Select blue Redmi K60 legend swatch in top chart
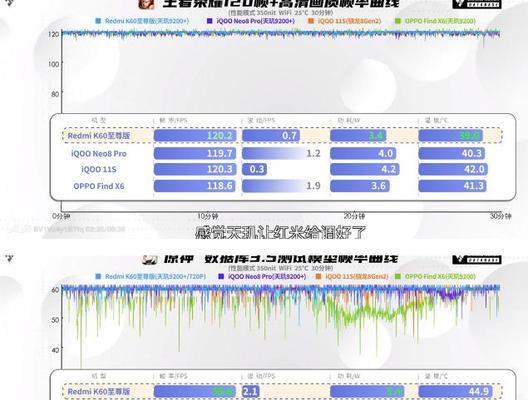Image resolution: width=528 pixels, height=400 pixels. pos(98,21)
